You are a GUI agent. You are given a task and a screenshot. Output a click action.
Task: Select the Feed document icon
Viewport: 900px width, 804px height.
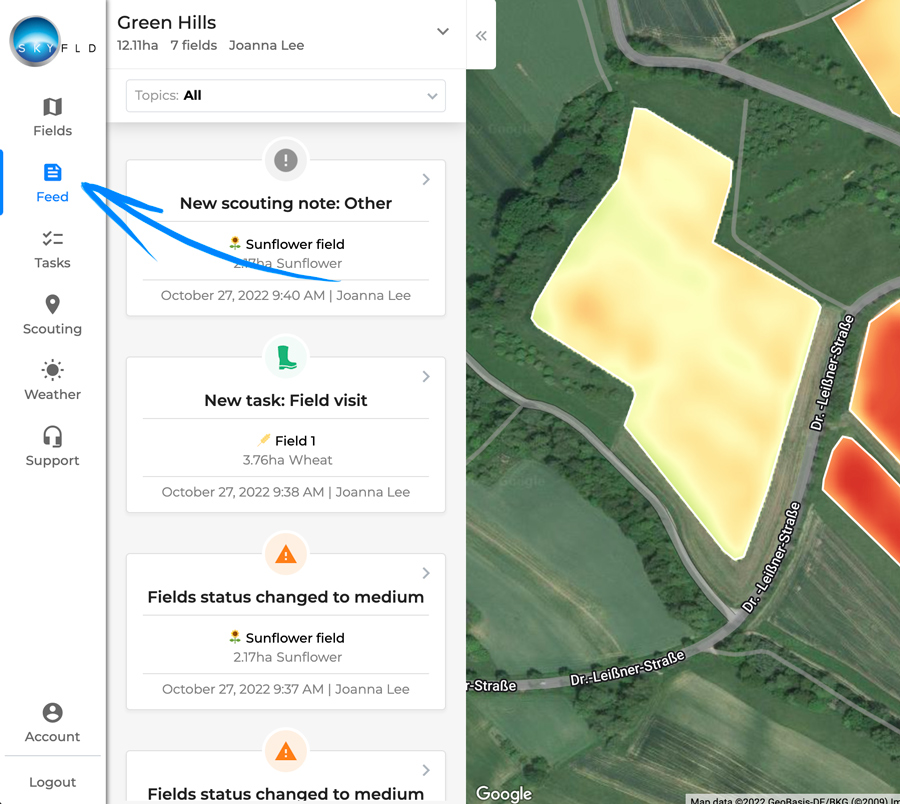click(52, 172)
